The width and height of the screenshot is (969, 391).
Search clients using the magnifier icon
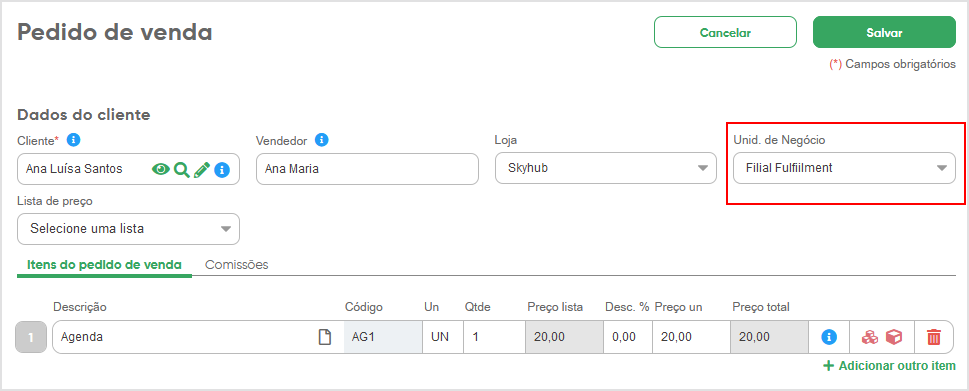click(x=182, y=169)
